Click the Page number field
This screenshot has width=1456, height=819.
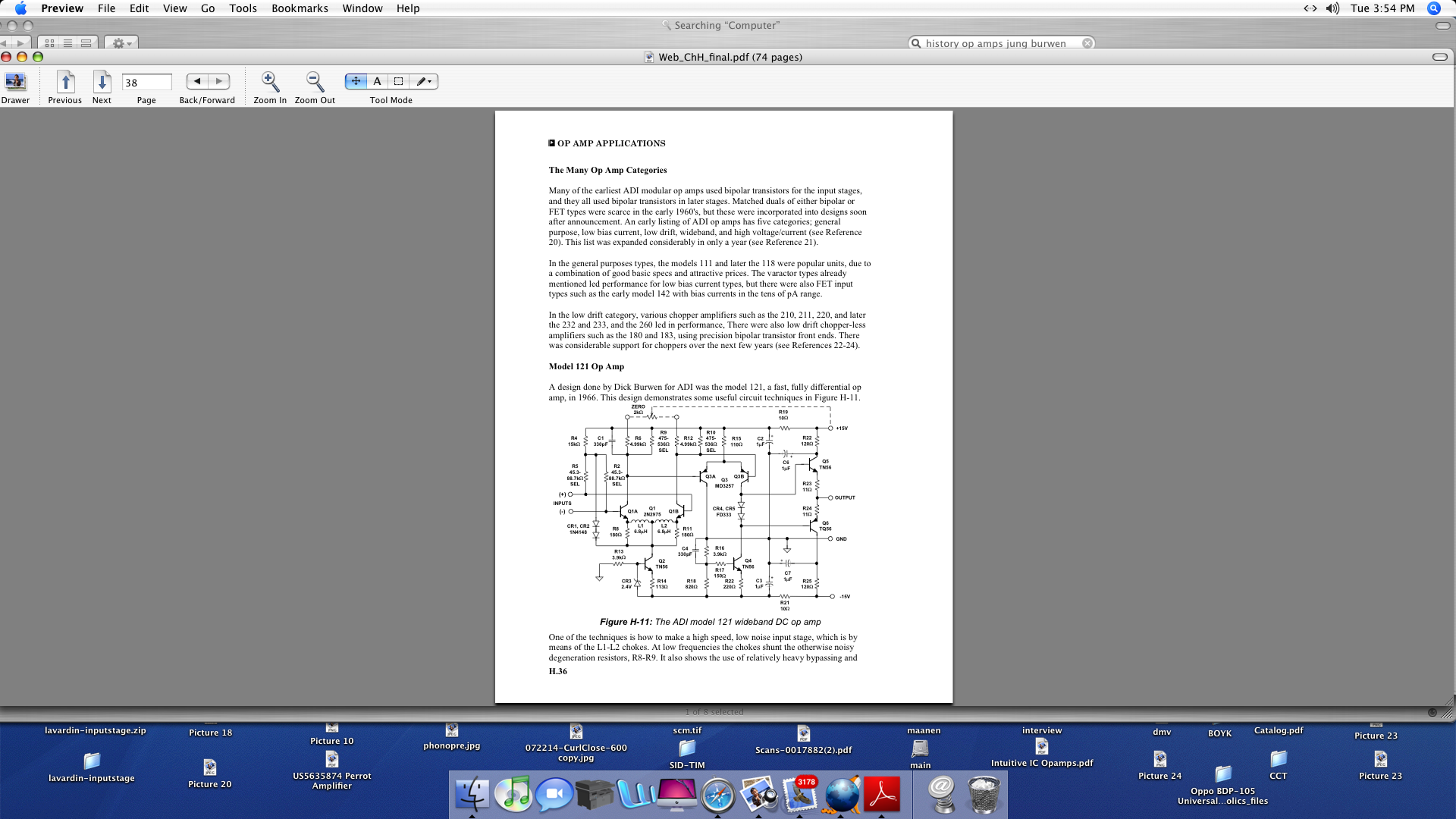(x=147, y=82)
